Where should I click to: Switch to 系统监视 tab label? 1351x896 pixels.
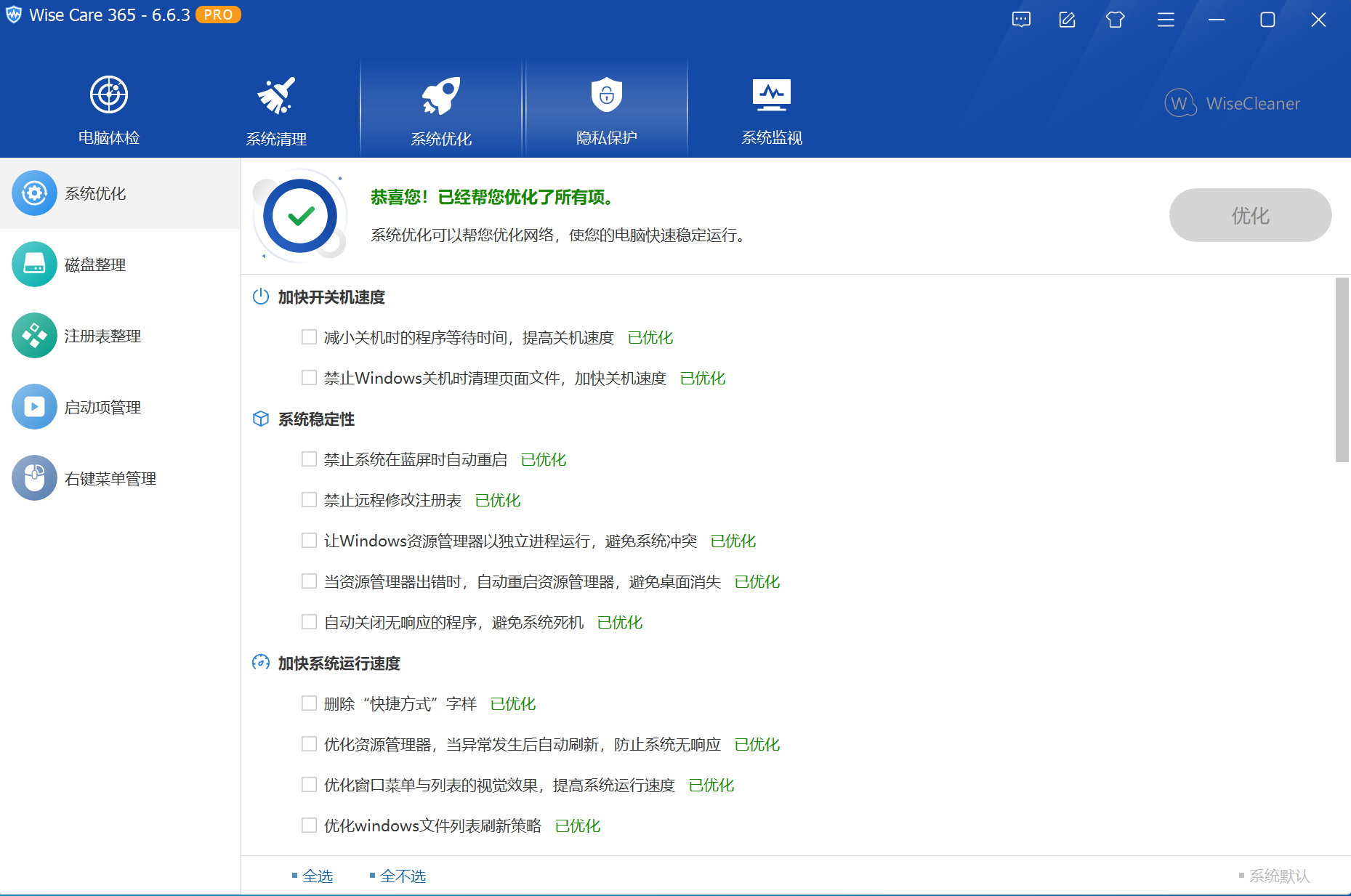[772, 137]
